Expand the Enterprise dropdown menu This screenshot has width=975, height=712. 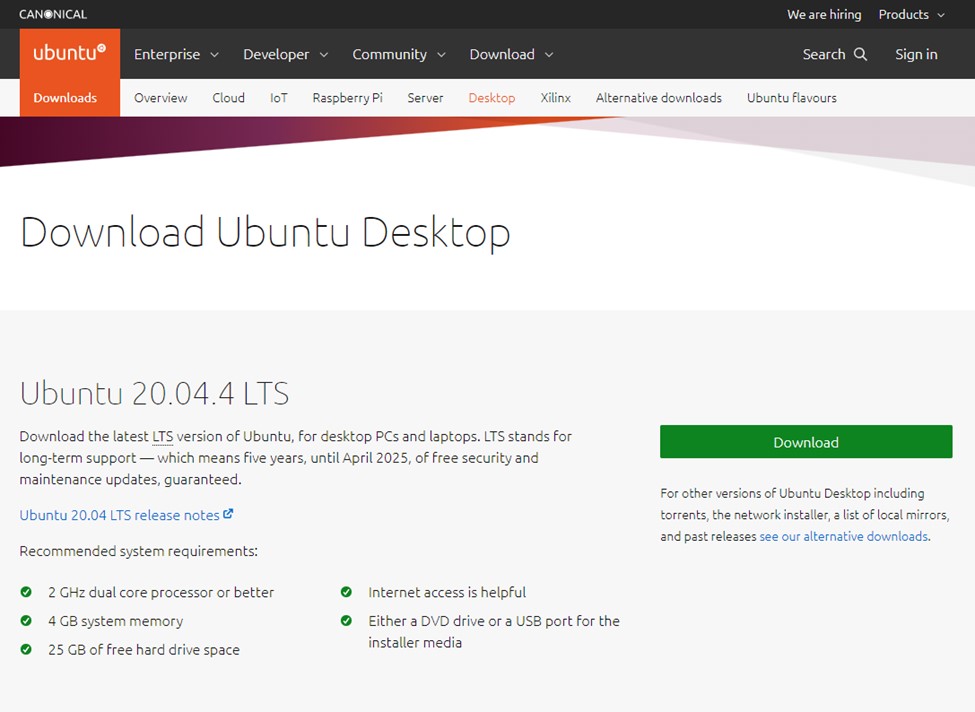(177, 54)
